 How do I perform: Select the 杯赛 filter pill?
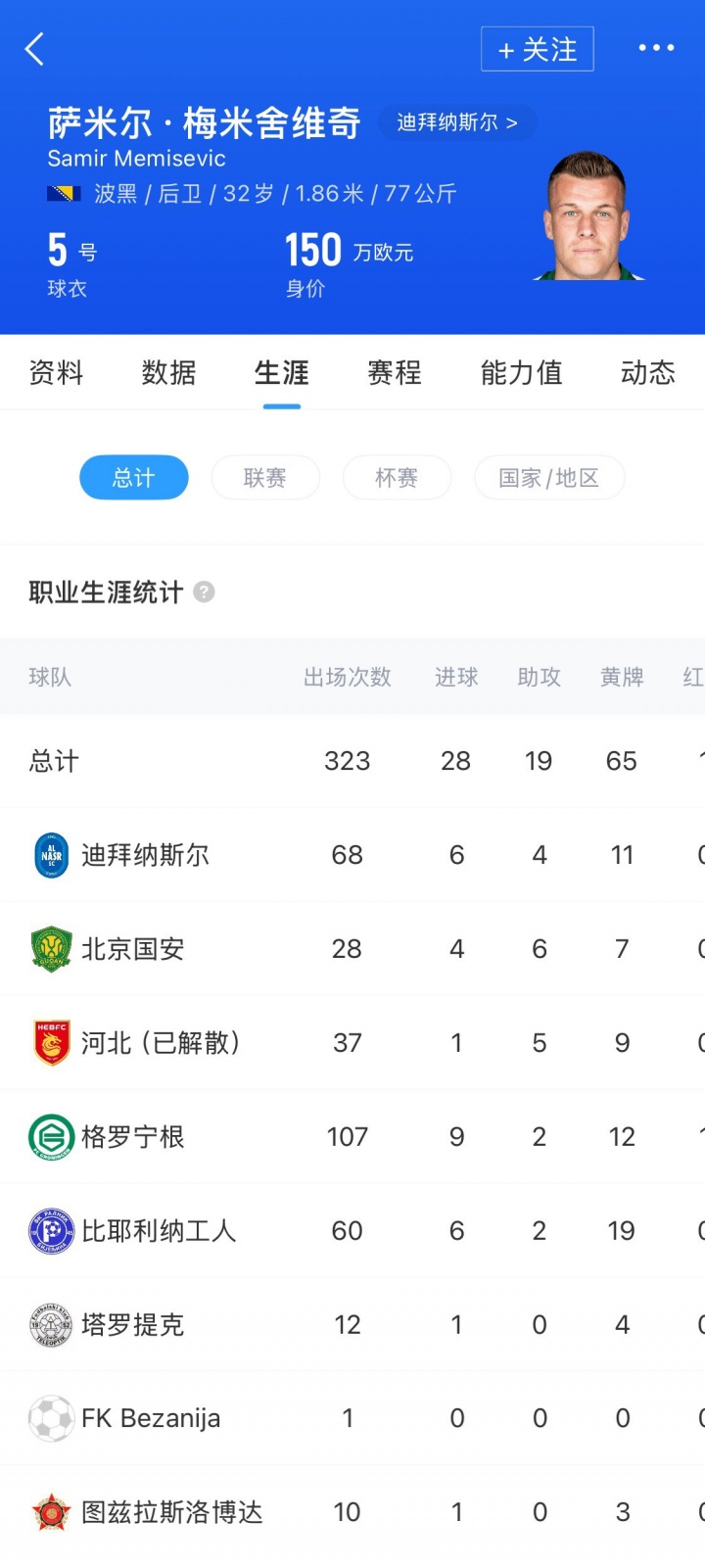click(x=397, y=478)
